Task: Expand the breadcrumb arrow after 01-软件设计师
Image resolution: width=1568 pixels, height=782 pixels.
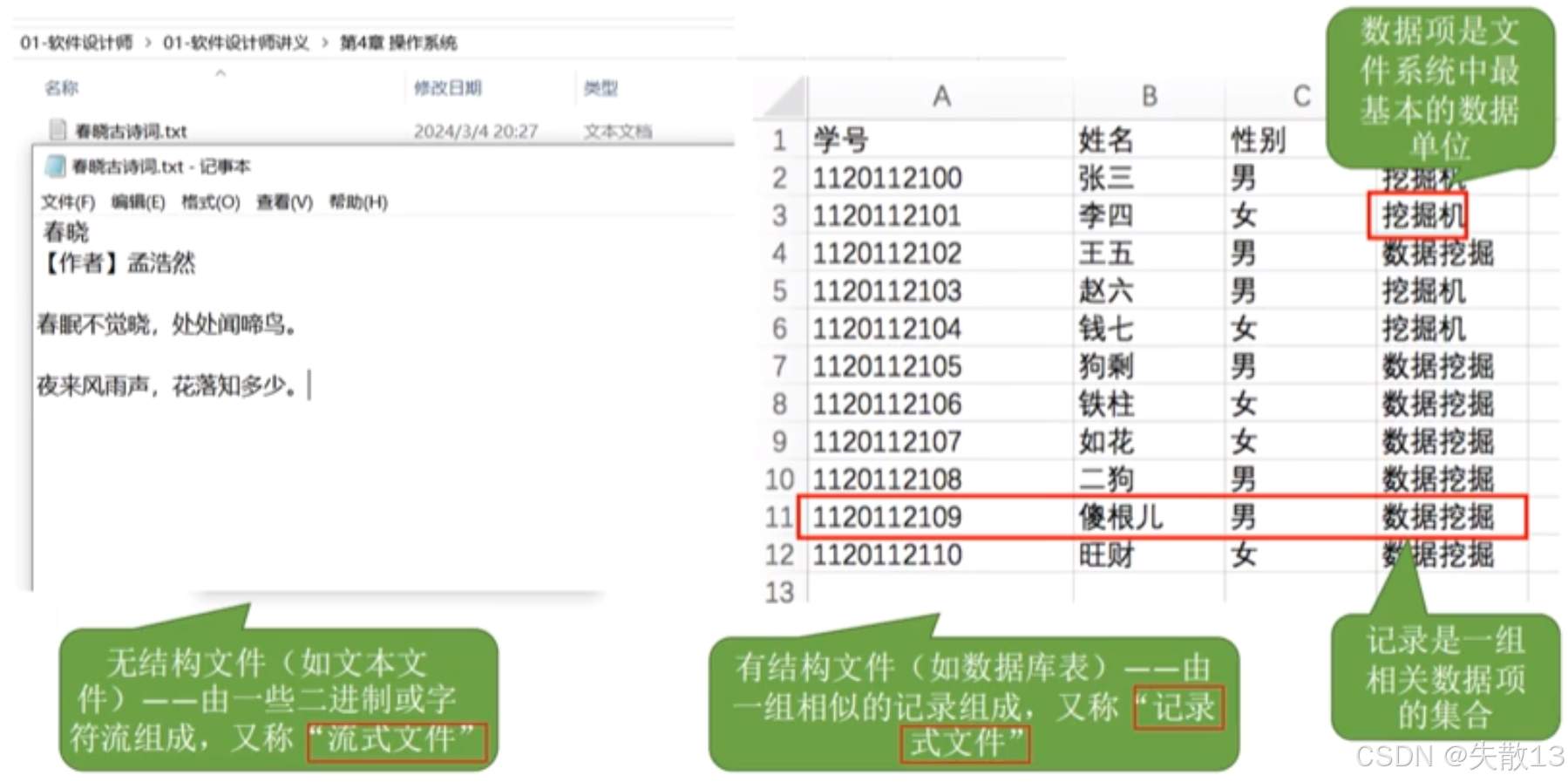Action: tap(147, 42)
